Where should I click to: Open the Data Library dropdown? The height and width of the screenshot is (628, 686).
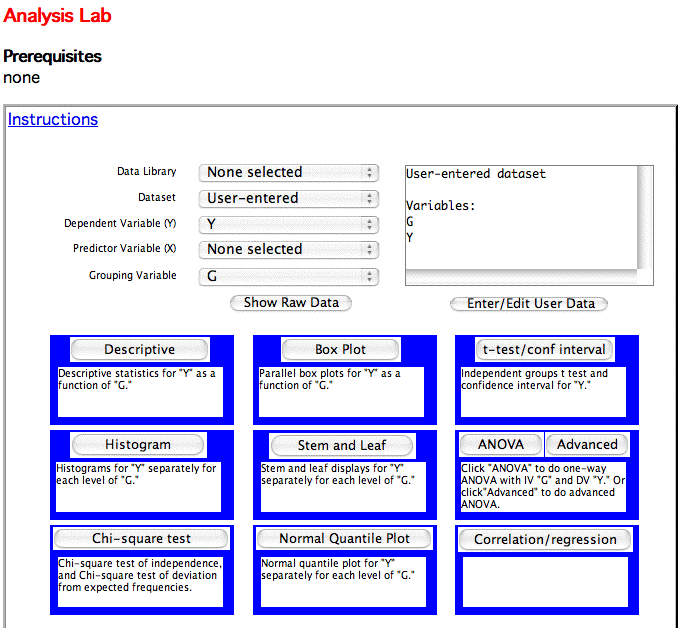(288, 172)
